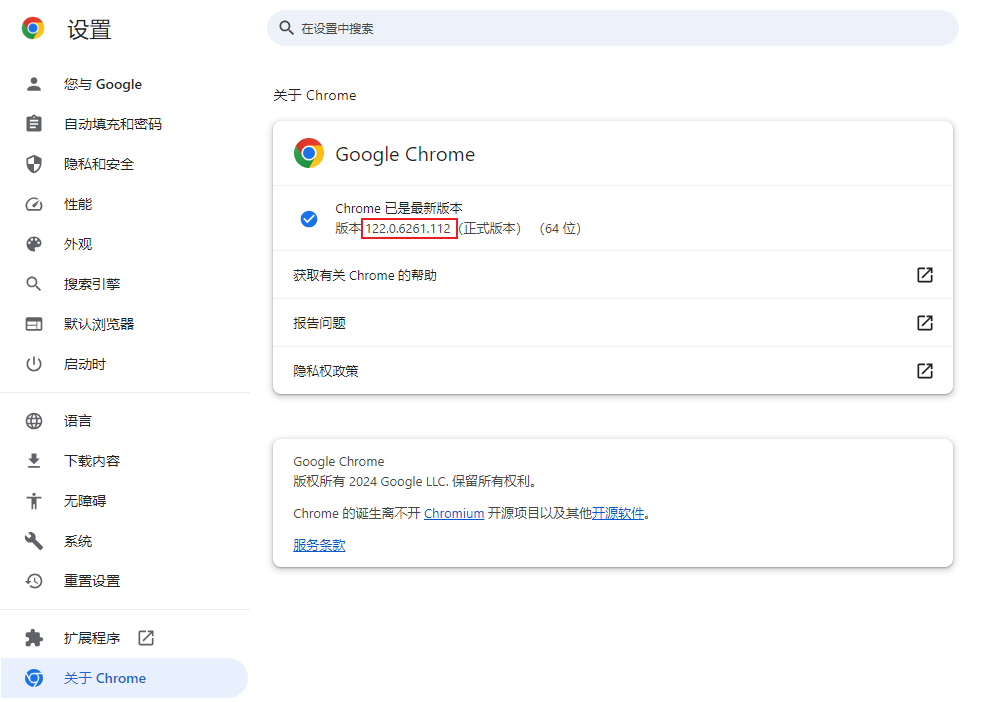Click the blue checkmark update status icon
Image resolution: width=995 pixels, height=702 pixels.
click(x=309, y=219)
